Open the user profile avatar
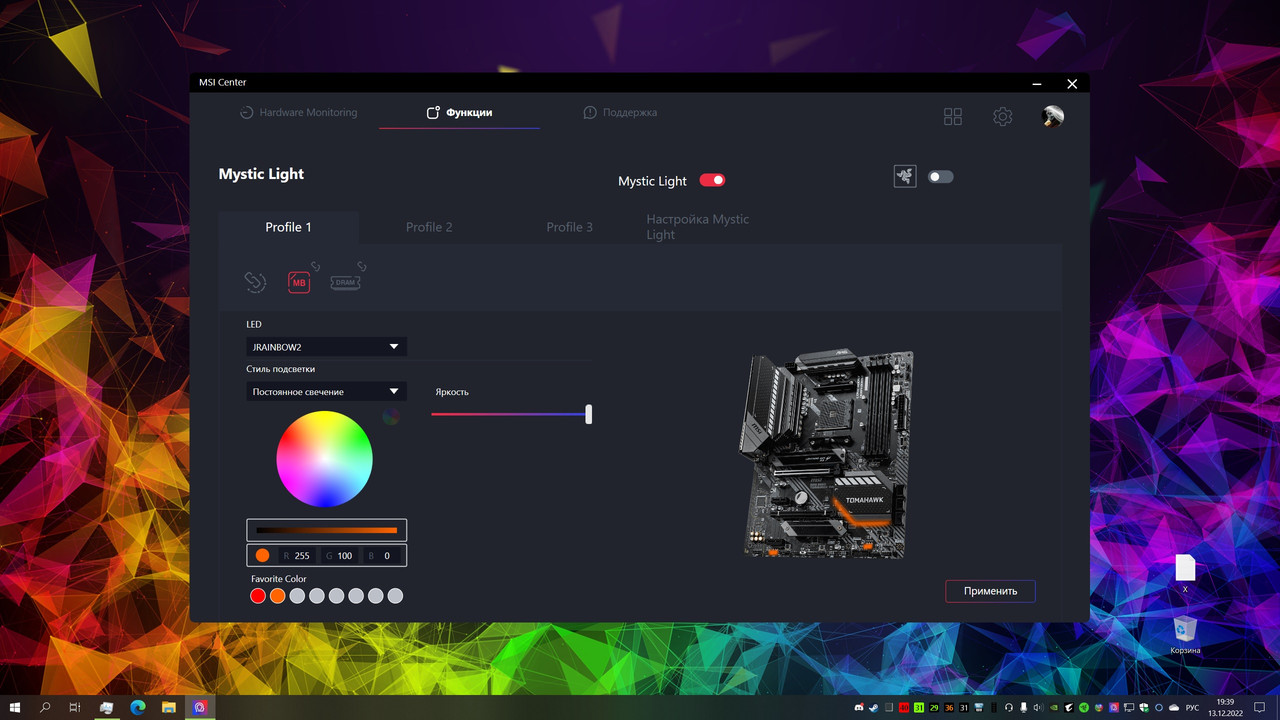This screenshot has height=720, width=1280. click(1053, 117)
